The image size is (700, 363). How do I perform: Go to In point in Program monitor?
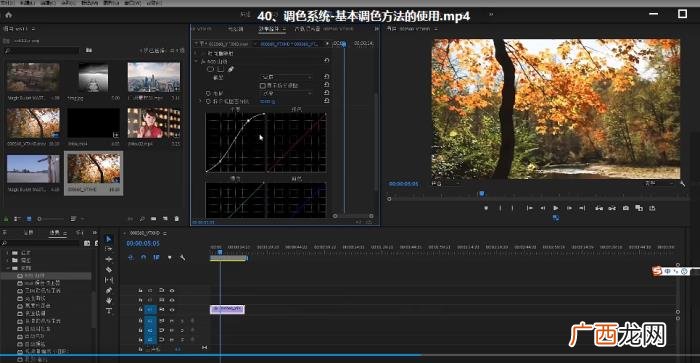pos(529,208)
